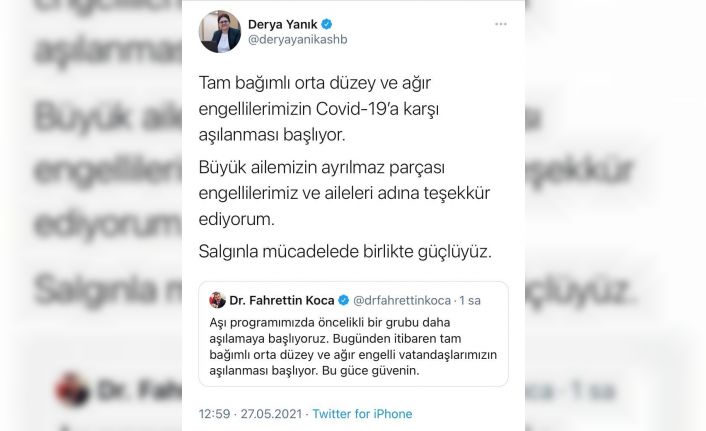The image size is (706, 431).
Task: Click the Dr. Fahrettin Koca name
Action: 282,300
